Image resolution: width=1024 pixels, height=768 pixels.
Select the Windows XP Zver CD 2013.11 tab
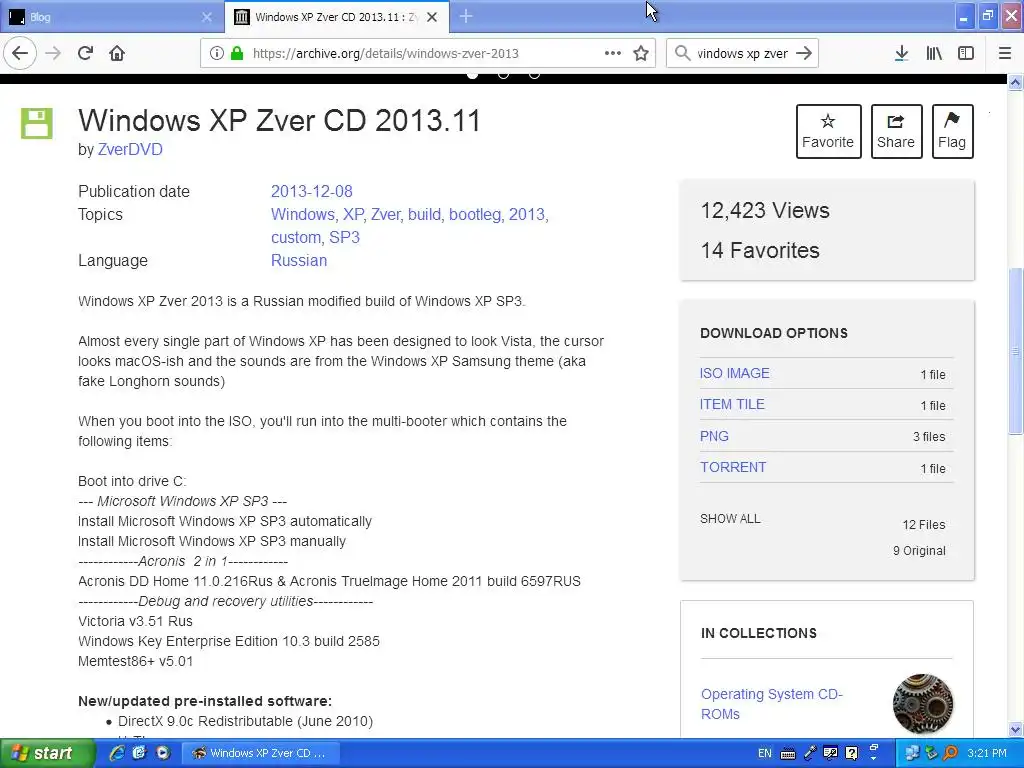(x=337, y=17)
